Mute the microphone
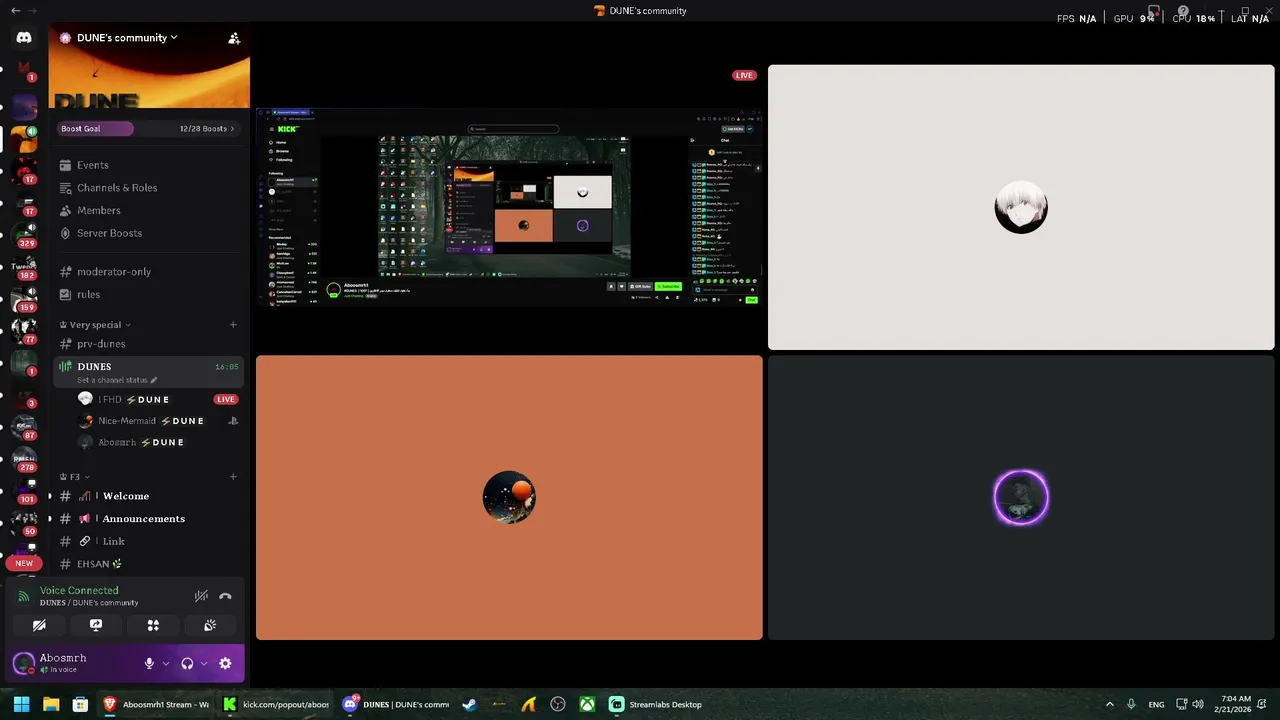Viewport: 1280px width, 720px height. click(x=149, y=664)
